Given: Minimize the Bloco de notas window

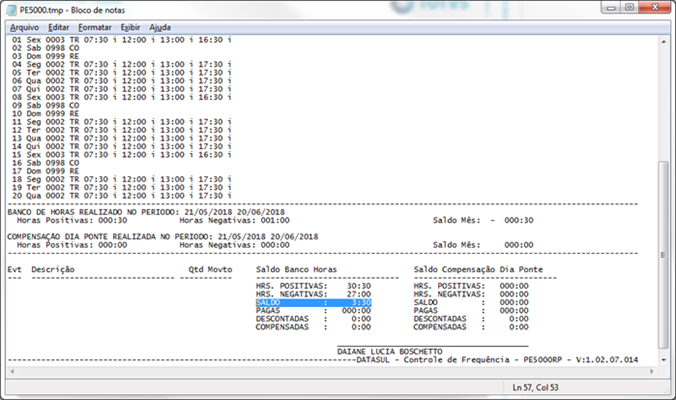Looking at the screenshot, I should 611,7.
